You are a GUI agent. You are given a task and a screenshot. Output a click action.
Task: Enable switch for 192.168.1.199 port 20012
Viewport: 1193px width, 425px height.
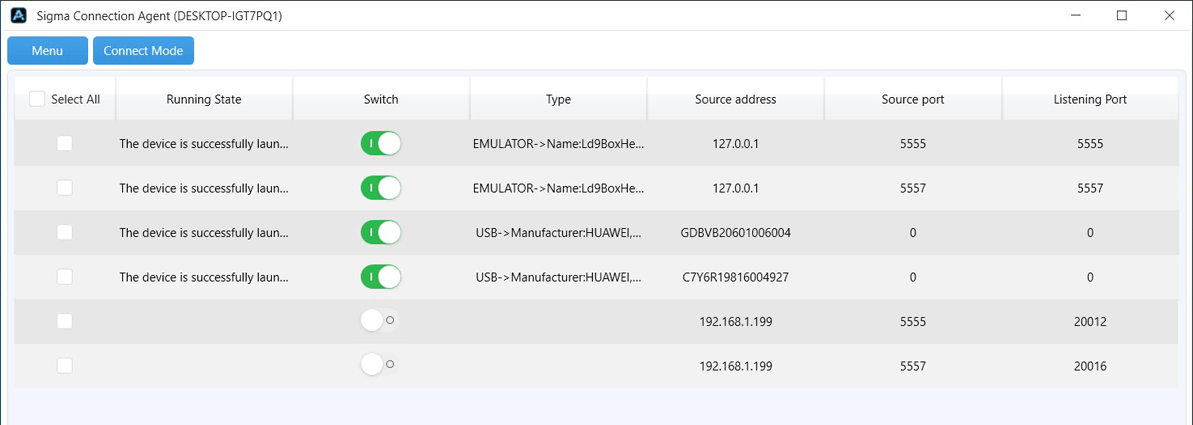pos(380,321)
